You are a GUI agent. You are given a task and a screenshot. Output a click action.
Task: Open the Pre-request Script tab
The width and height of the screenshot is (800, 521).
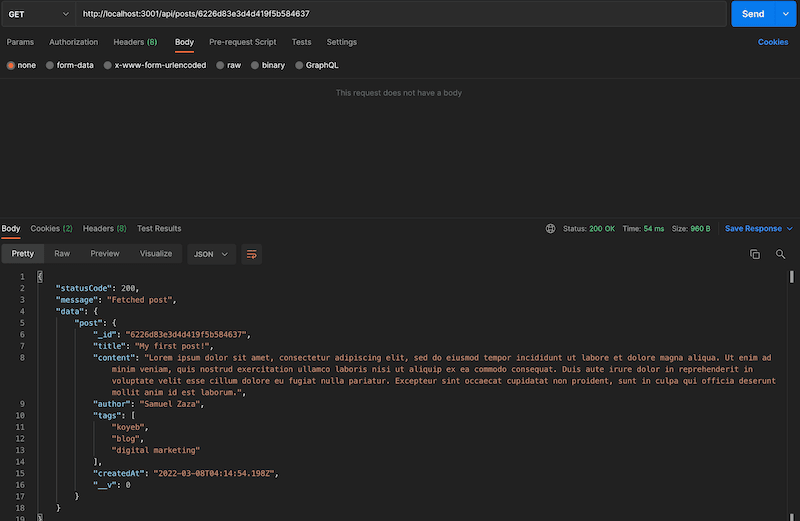click(x=242, y=42)
